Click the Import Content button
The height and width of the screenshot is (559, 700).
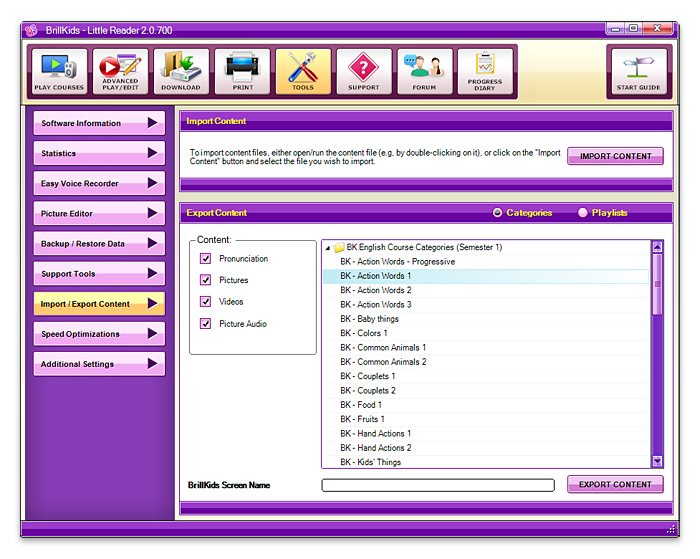pos(615,156)
